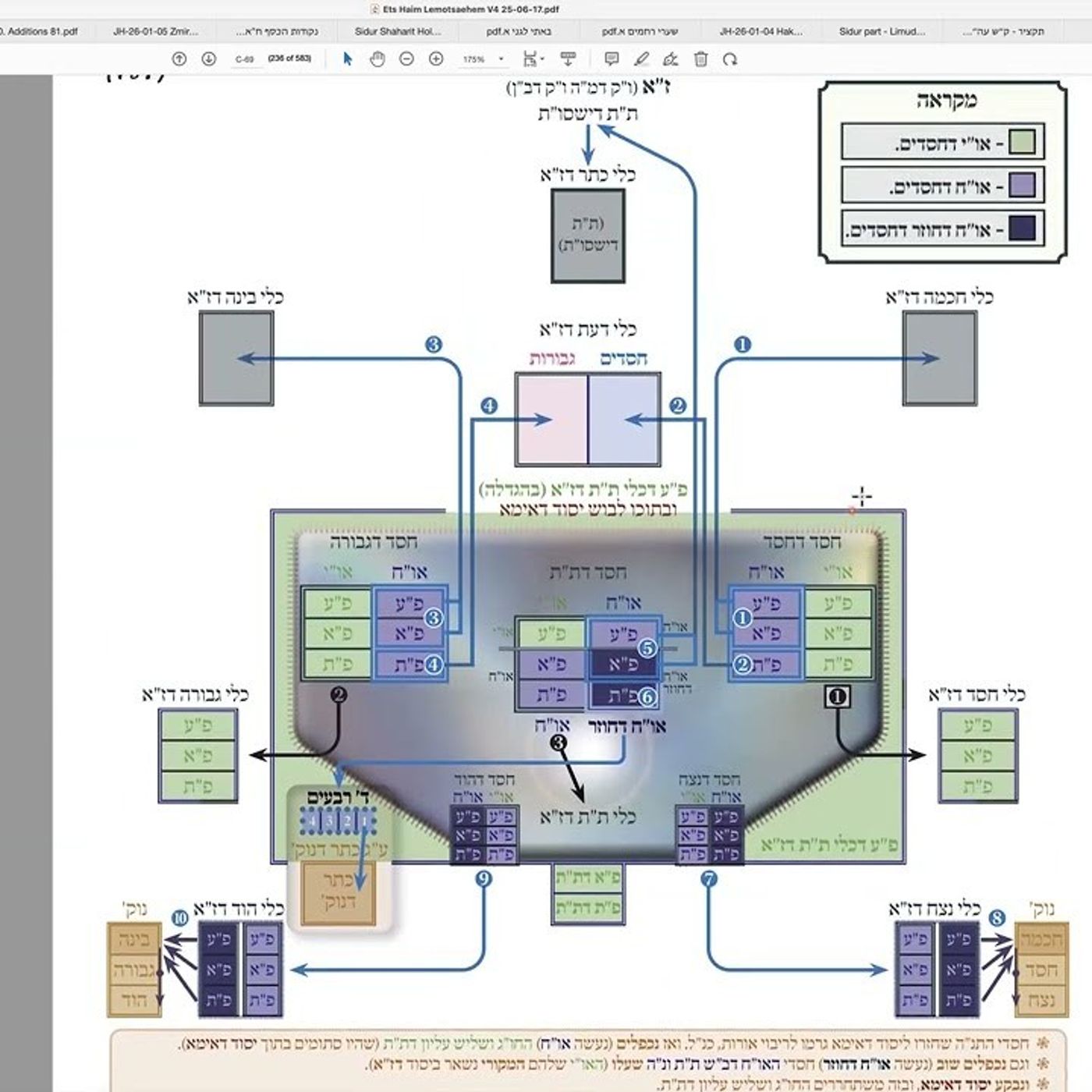Click the 'כלי חסד דז"א' label
Image resolution: width=1092 pixels, height=1092 pixels.
coord(977,694)
